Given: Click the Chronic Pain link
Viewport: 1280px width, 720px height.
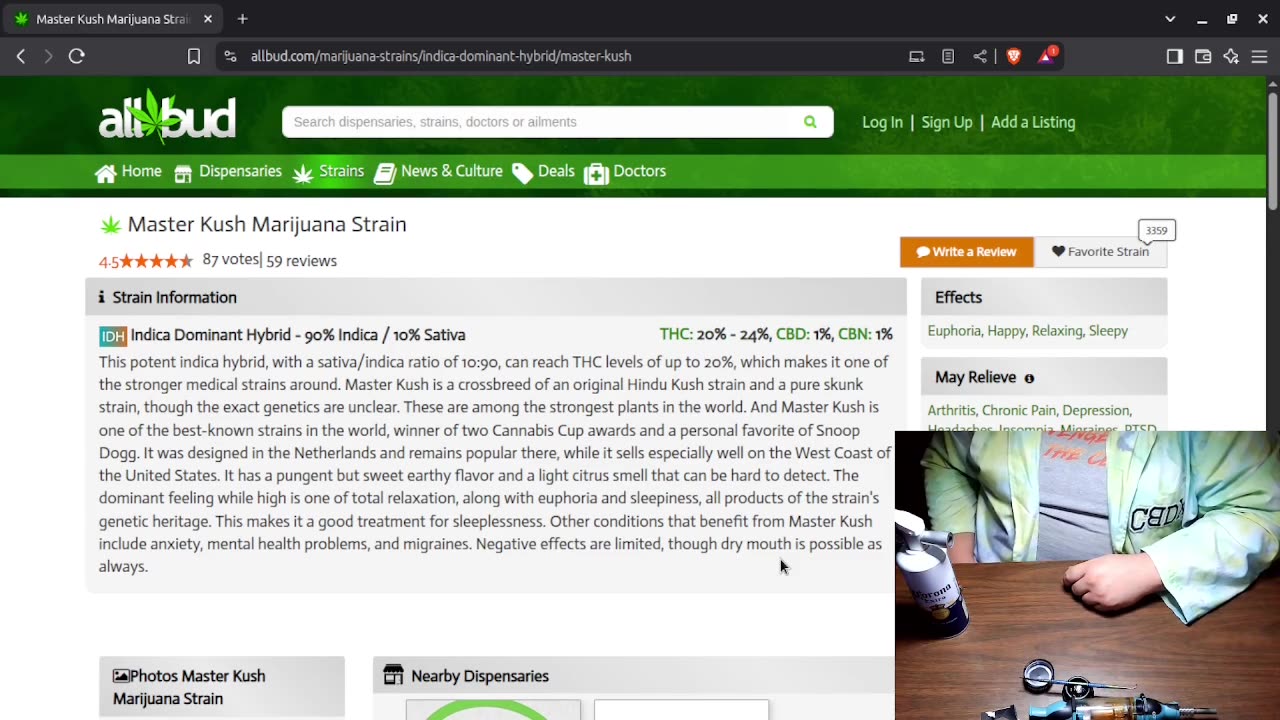Looking at the screenshot, I should coord(1019,410).
